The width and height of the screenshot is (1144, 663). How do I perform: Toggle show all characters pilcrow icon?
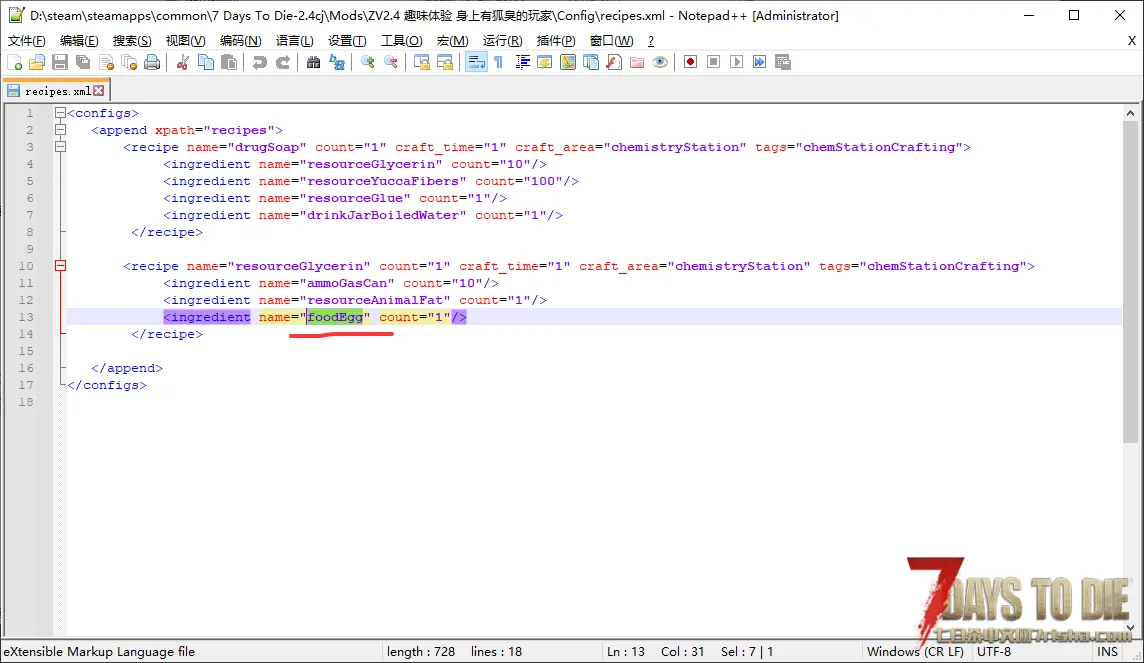click(x=498, y=62)
